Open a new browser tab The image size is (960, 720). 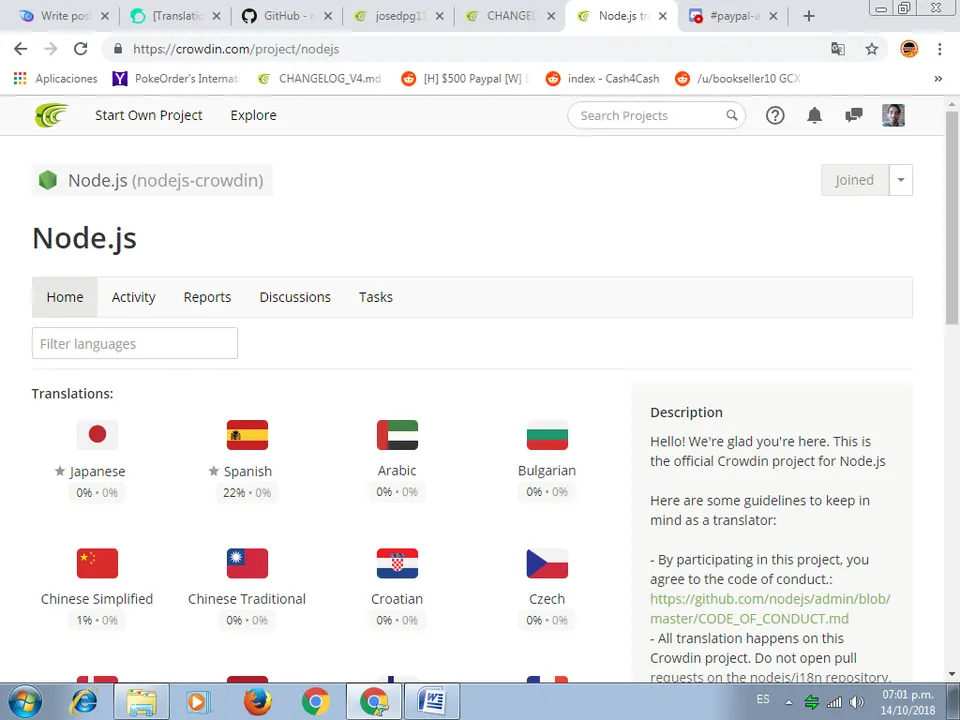click(809, 16)
